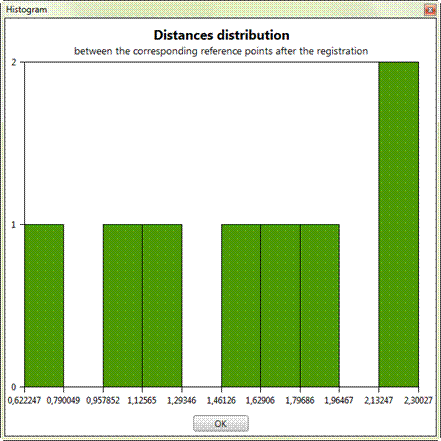Click the x-axis label 0,790049
Image resolution: width=441 pixels, height=441 pixels.
point(63,400)
